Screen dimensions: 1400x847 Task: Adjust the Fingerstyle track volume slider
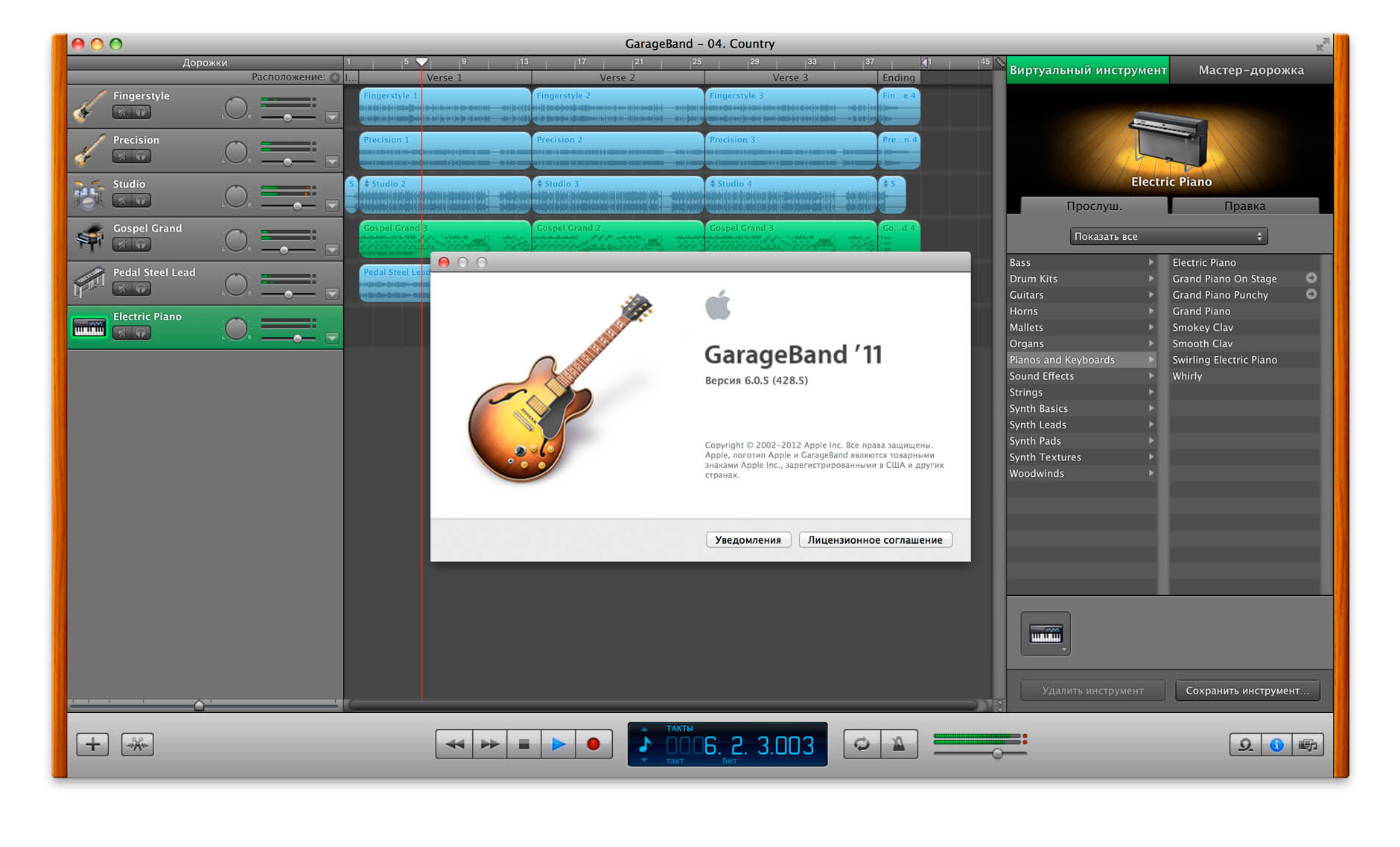pos(287,118)
